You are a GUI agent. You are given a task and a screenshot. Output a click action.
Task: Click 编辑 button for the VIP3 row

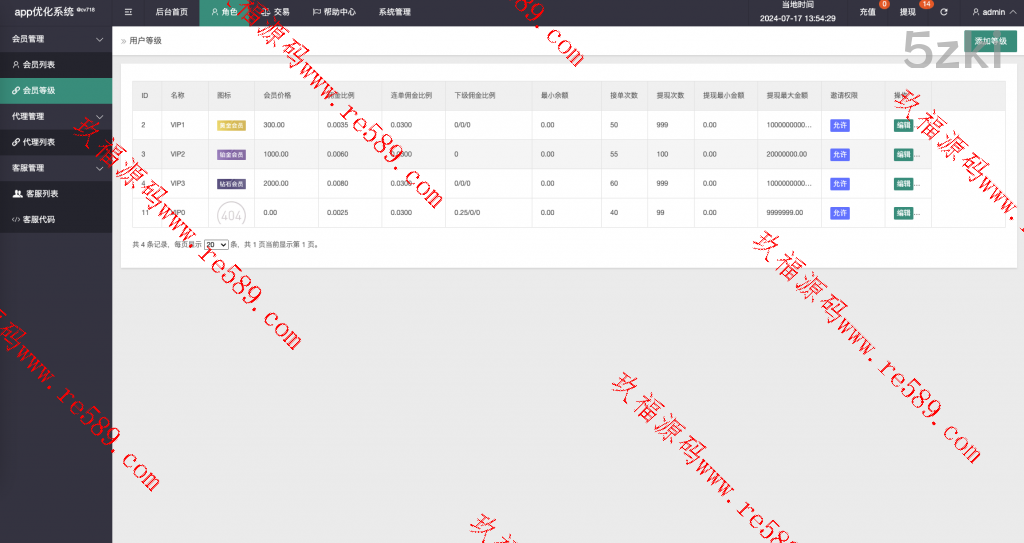(x=903, y=184)
